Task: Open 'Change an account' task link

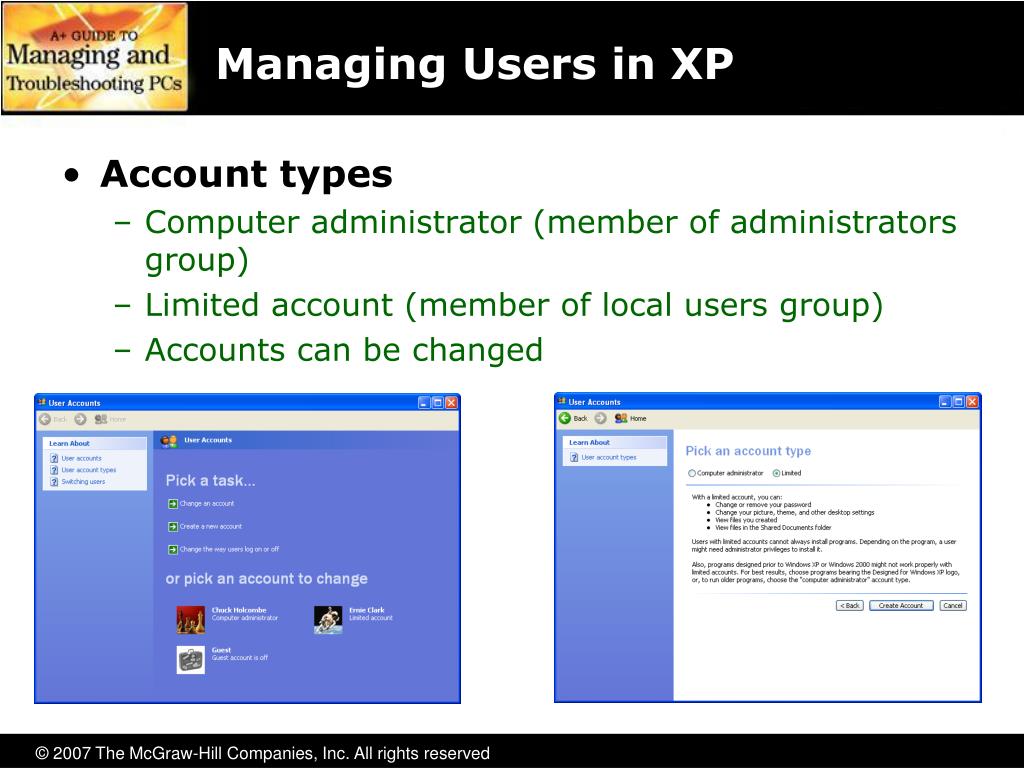Action: click(206, 504)
